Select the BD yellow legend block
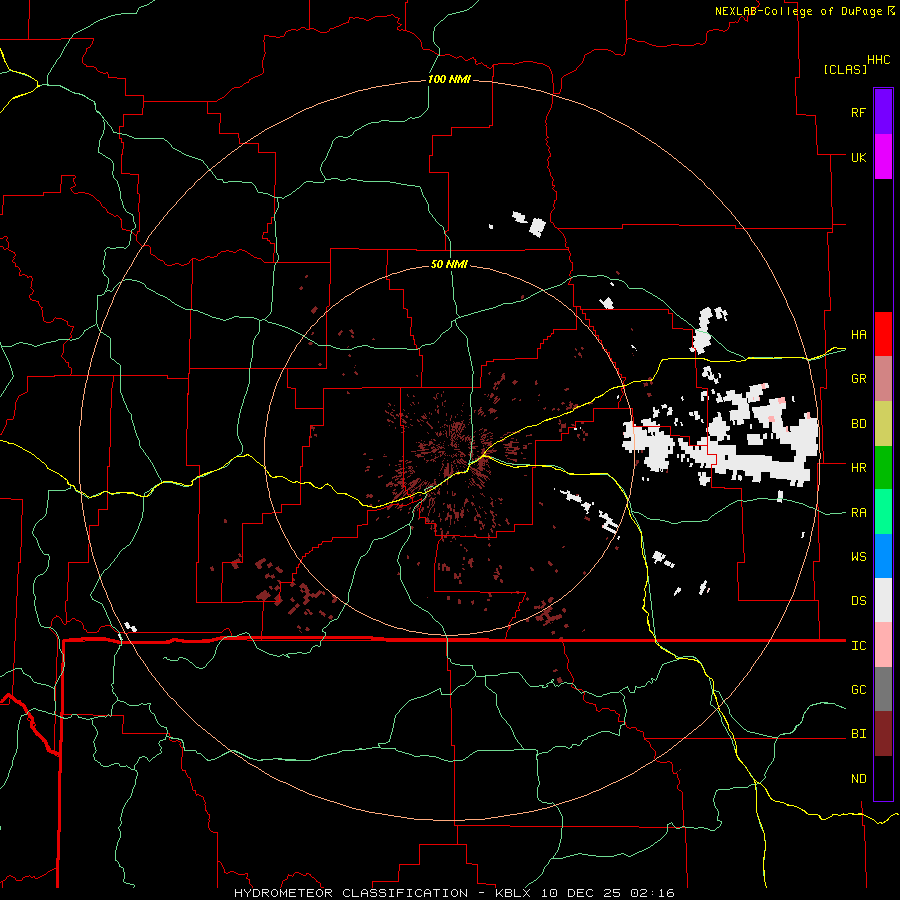 (x=883, y=424)
